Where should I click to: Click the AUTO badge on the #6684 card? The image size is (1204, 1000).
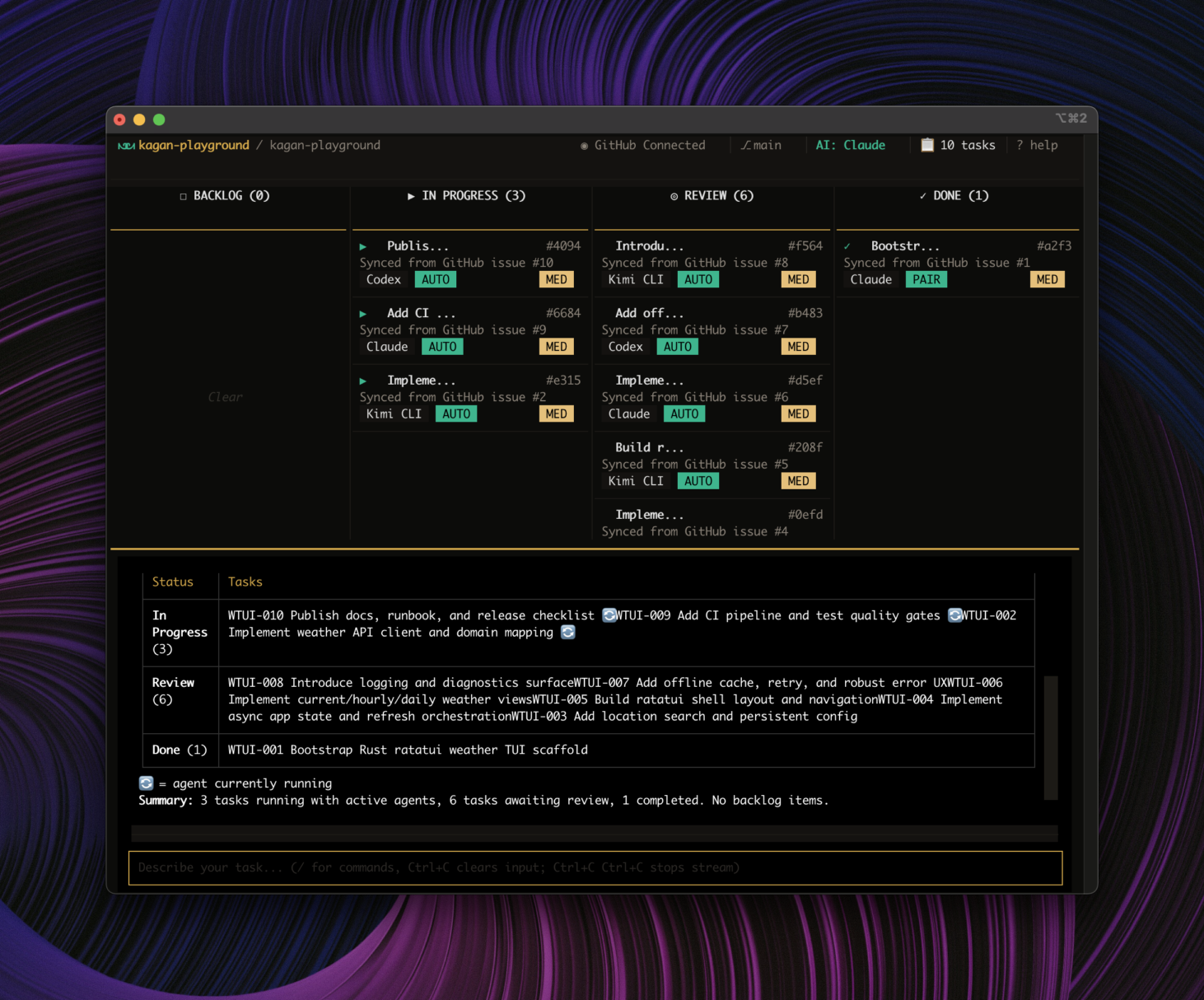point(442,347)
